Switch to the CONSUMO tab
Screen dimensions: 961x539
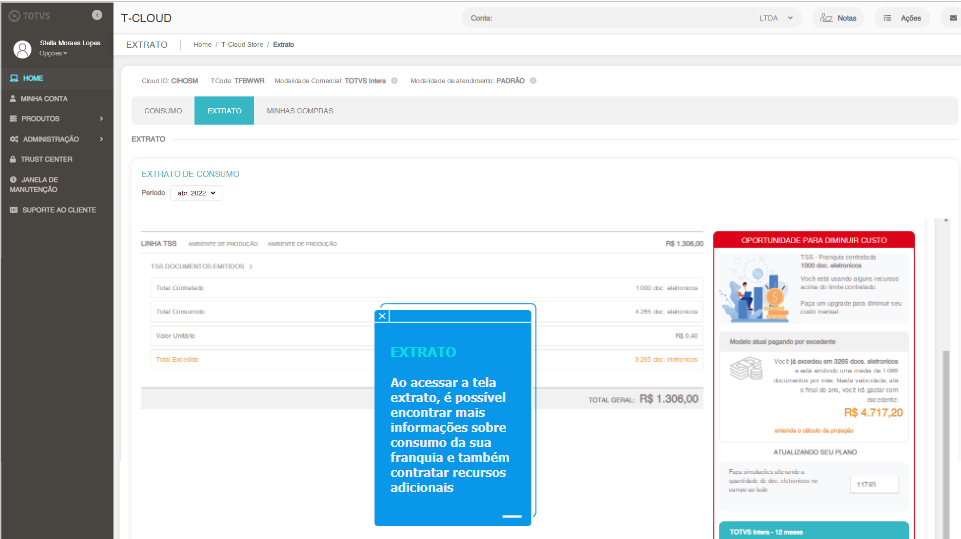pos(163,110)
